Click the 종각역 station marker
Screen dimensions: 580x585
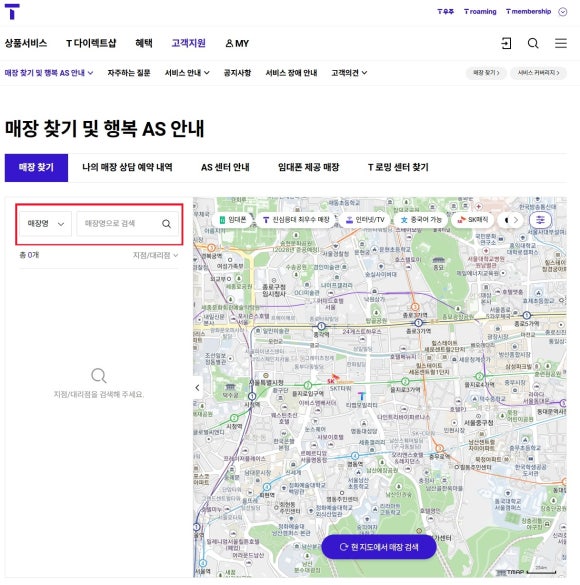coord(321,327)
